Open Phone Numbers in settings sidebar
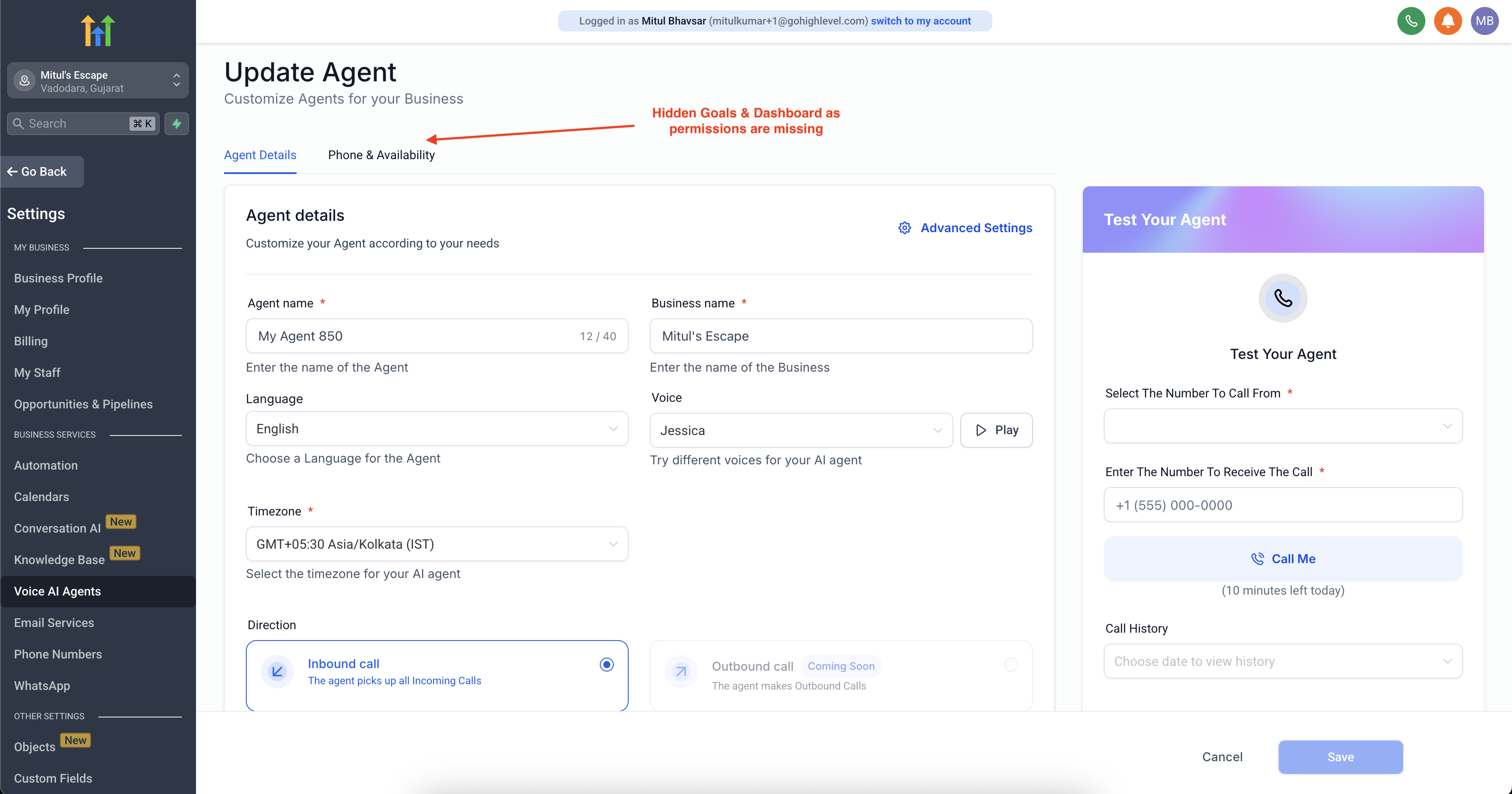The height and width of the screenshot is (794, 1512). [x=57, y=655]
